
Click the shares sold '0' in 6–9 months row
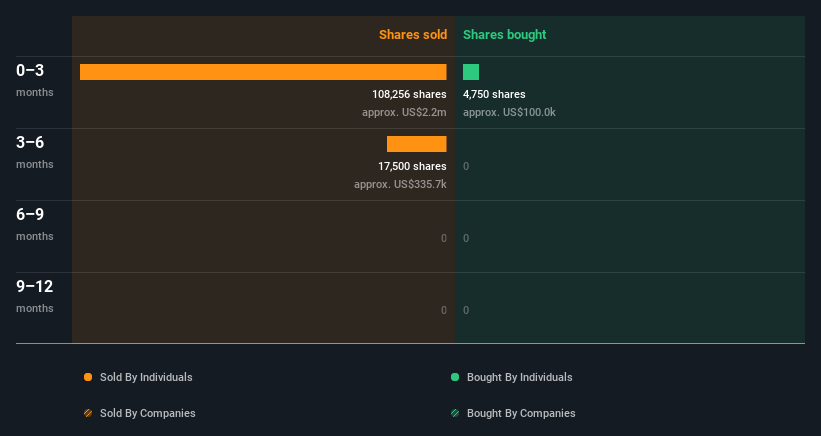click(443, 239)
